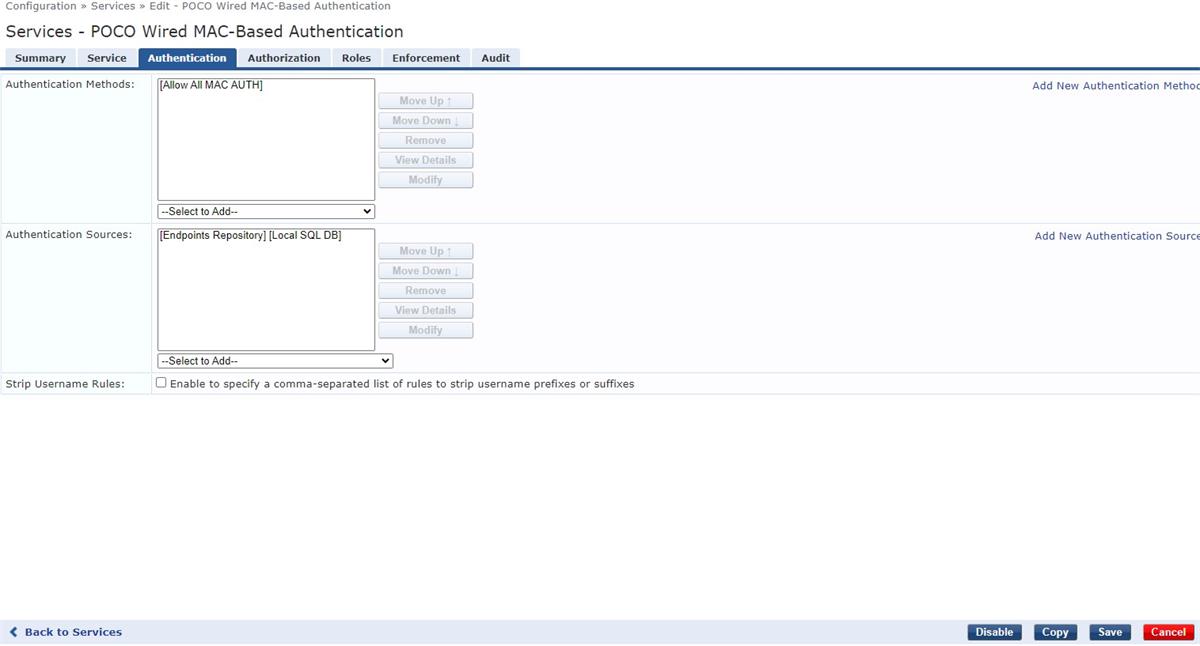The height and width of the screenshot is (646, 1200).
Task: Enable the Strip Username Rules checkbox
Action: (161, 383)
